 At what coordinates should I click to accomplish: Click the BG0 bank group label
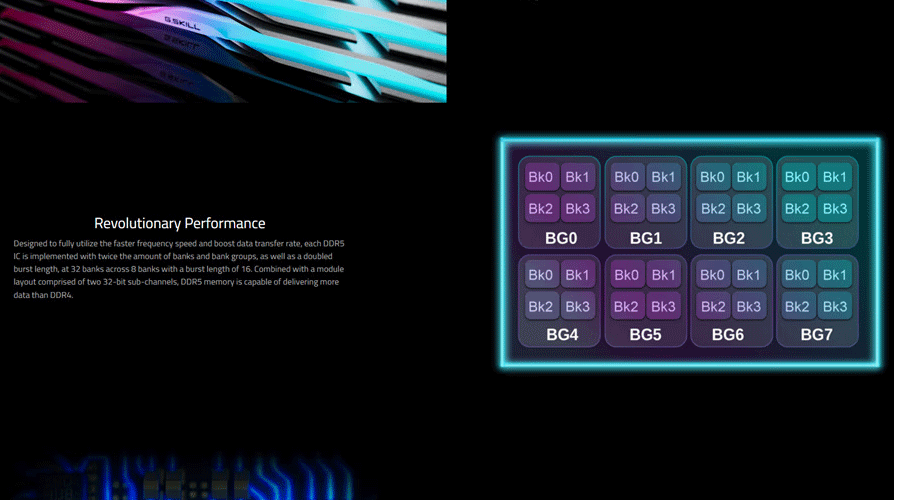[x=560, y=238]
